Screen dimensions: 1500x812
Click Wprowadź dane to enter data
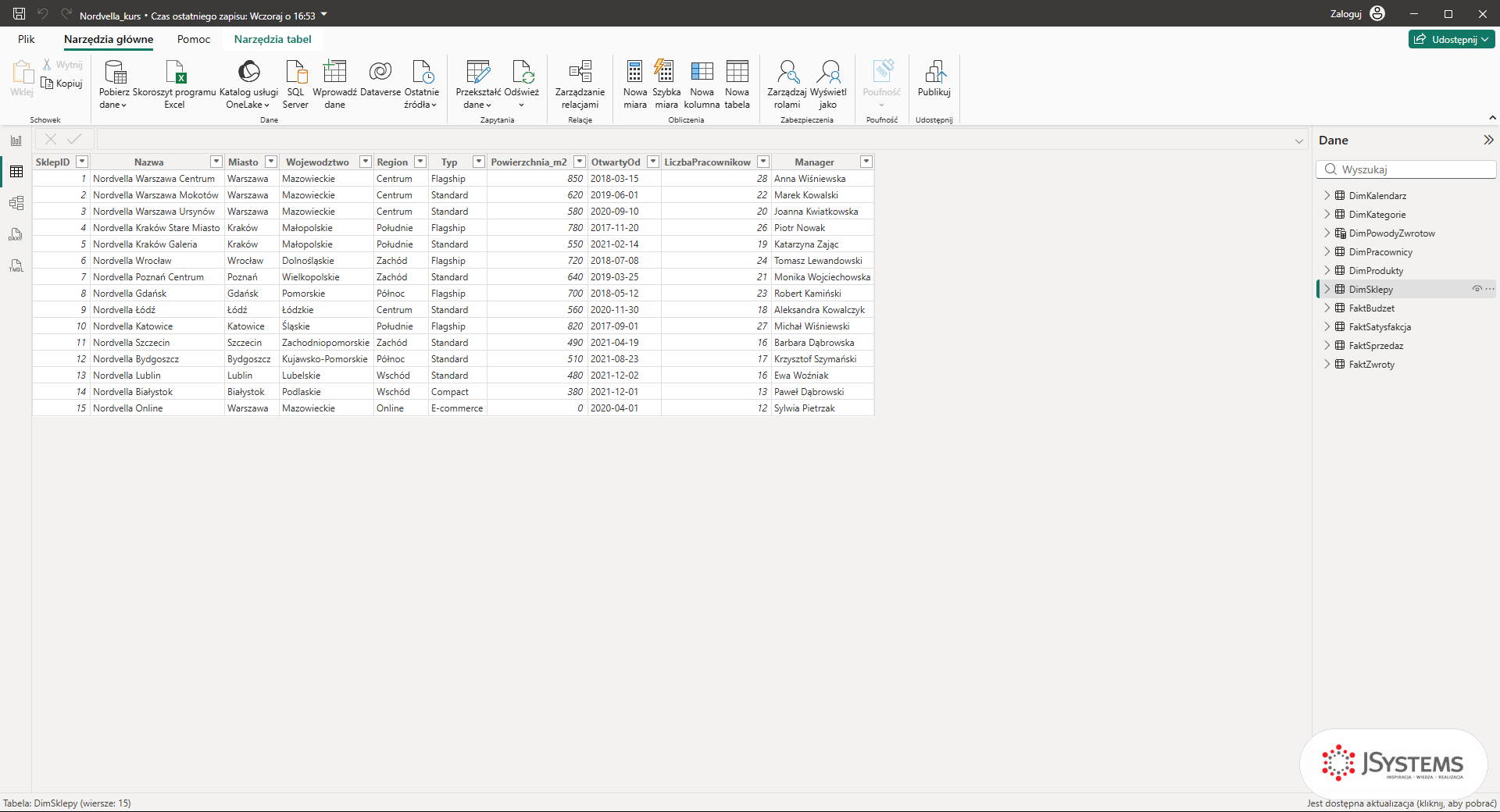pyautogui.click(x=334, y=84)
